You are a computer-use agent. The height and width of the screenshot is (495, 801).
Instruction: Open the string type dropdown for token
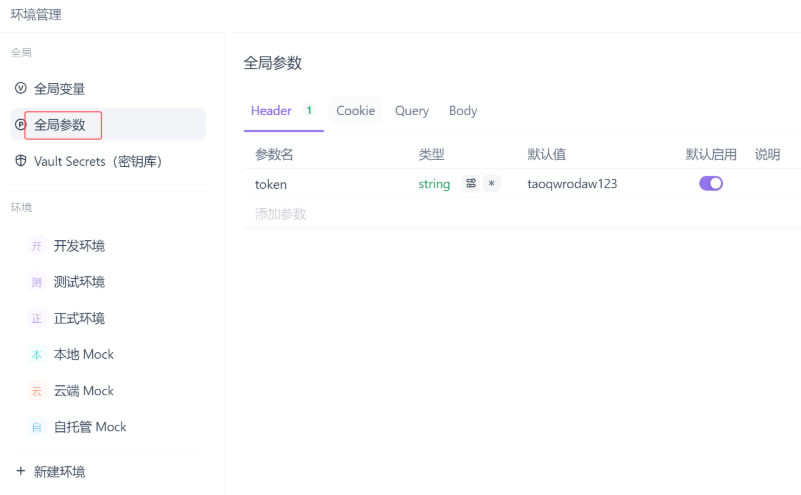pyautogui.click(x=434, y=184)
